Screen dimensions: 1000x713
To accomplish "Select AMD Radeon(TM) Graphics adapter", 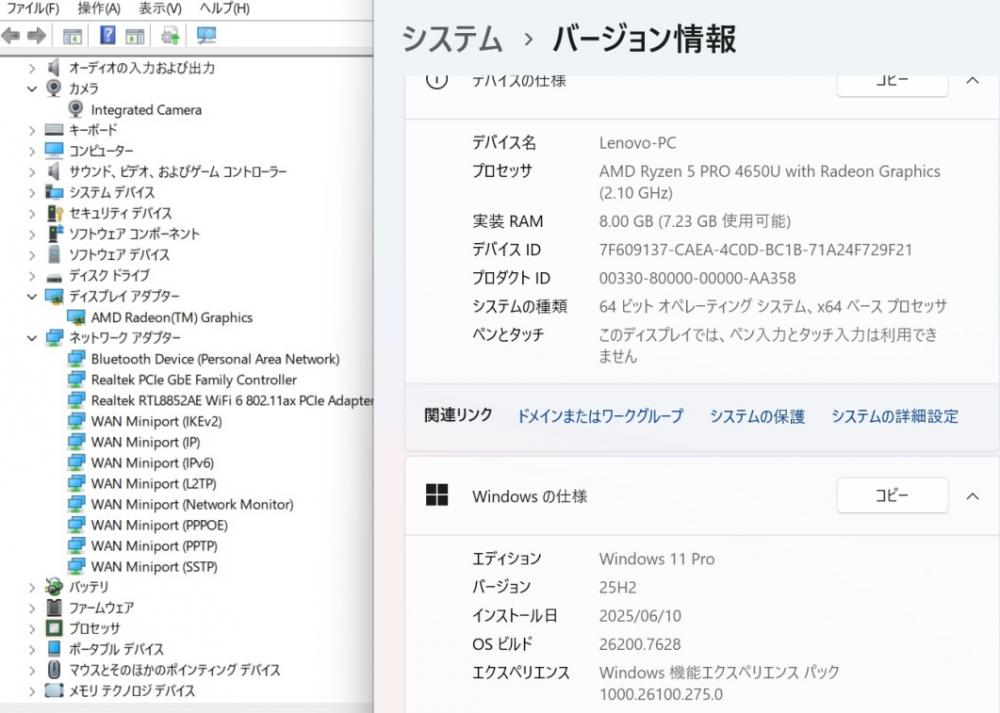I will 171,317.
